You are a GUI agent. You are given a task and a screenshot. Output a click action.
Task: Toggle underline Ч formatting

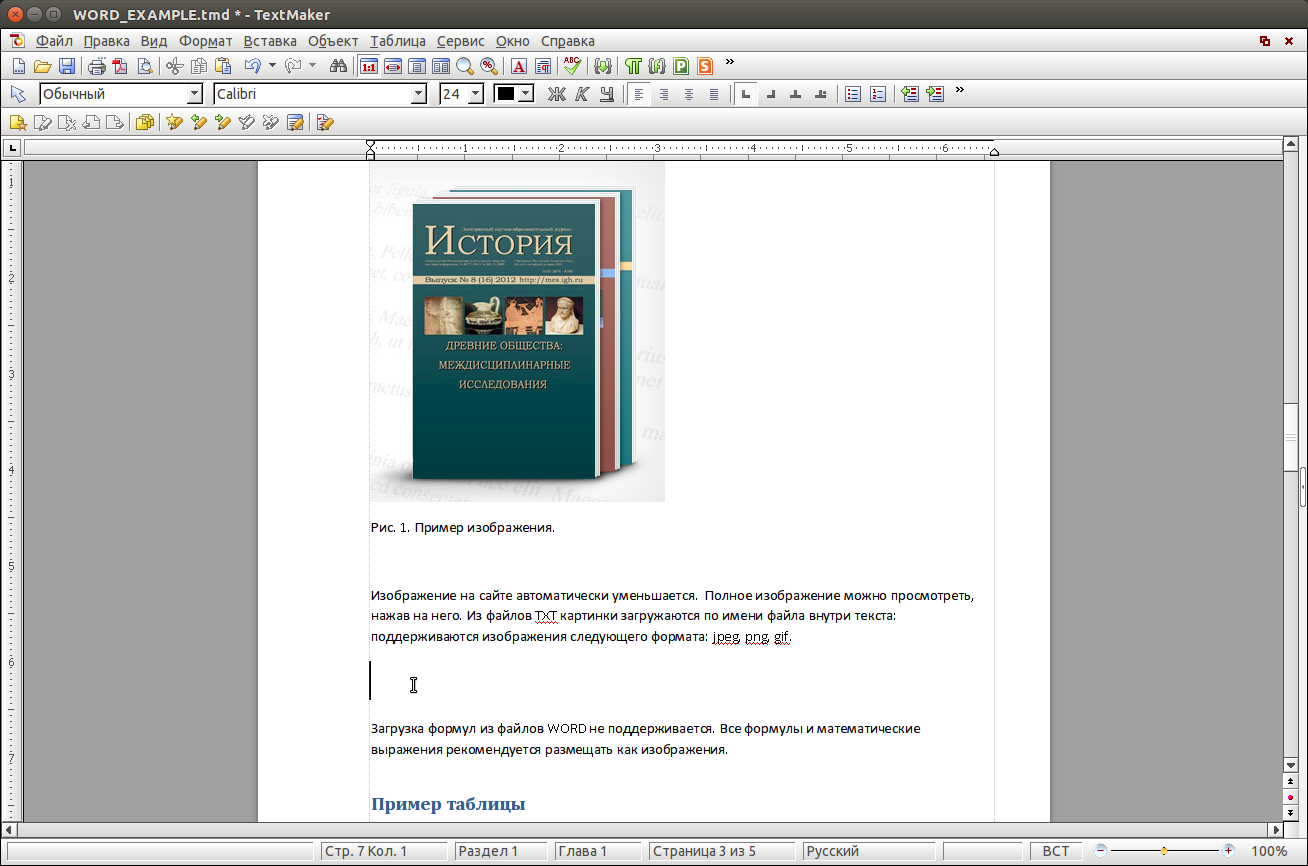tap(606, 94)
